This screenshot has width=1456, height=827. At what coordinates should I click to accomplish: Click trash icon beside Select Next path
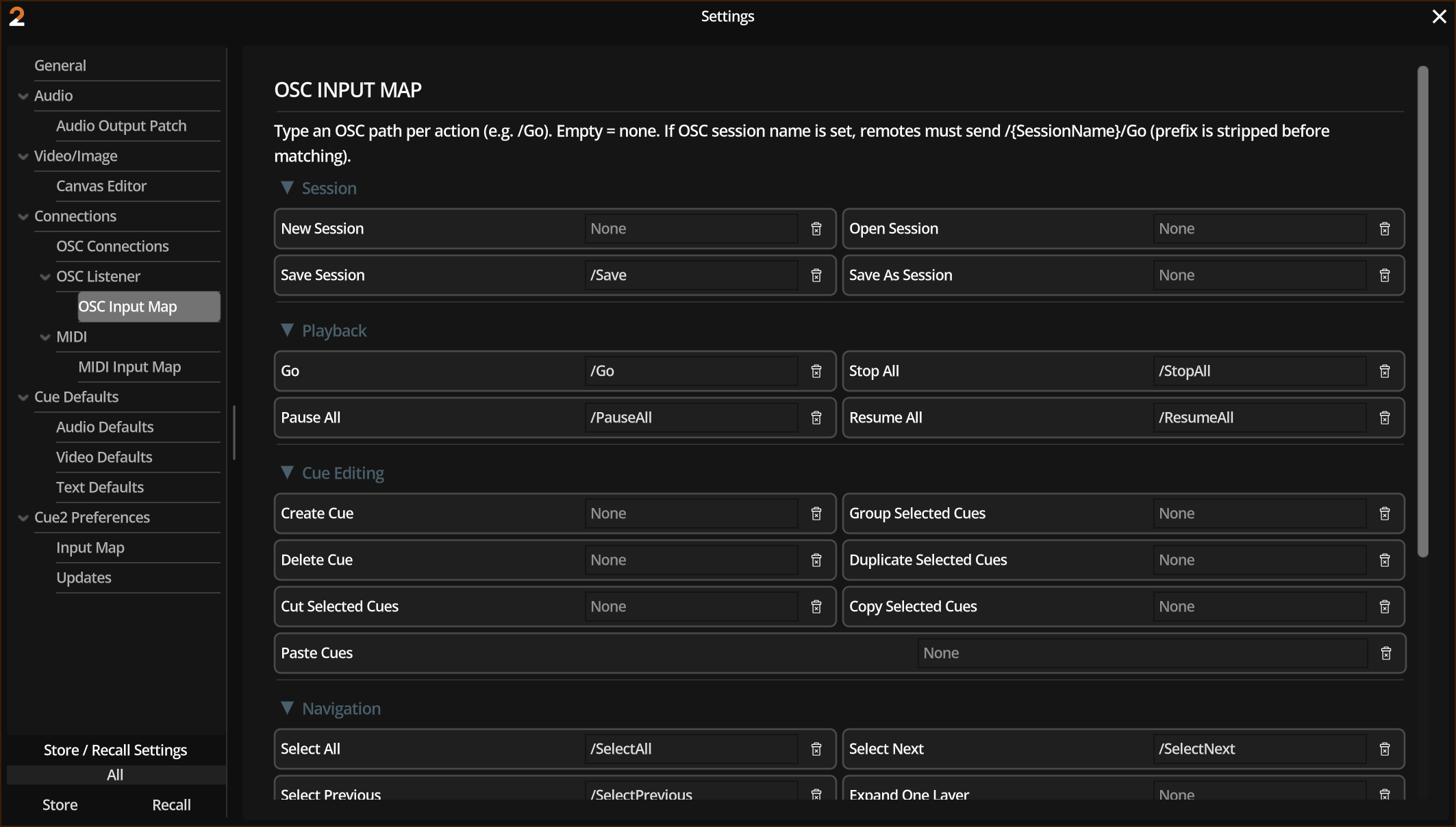pos(1385,749)
